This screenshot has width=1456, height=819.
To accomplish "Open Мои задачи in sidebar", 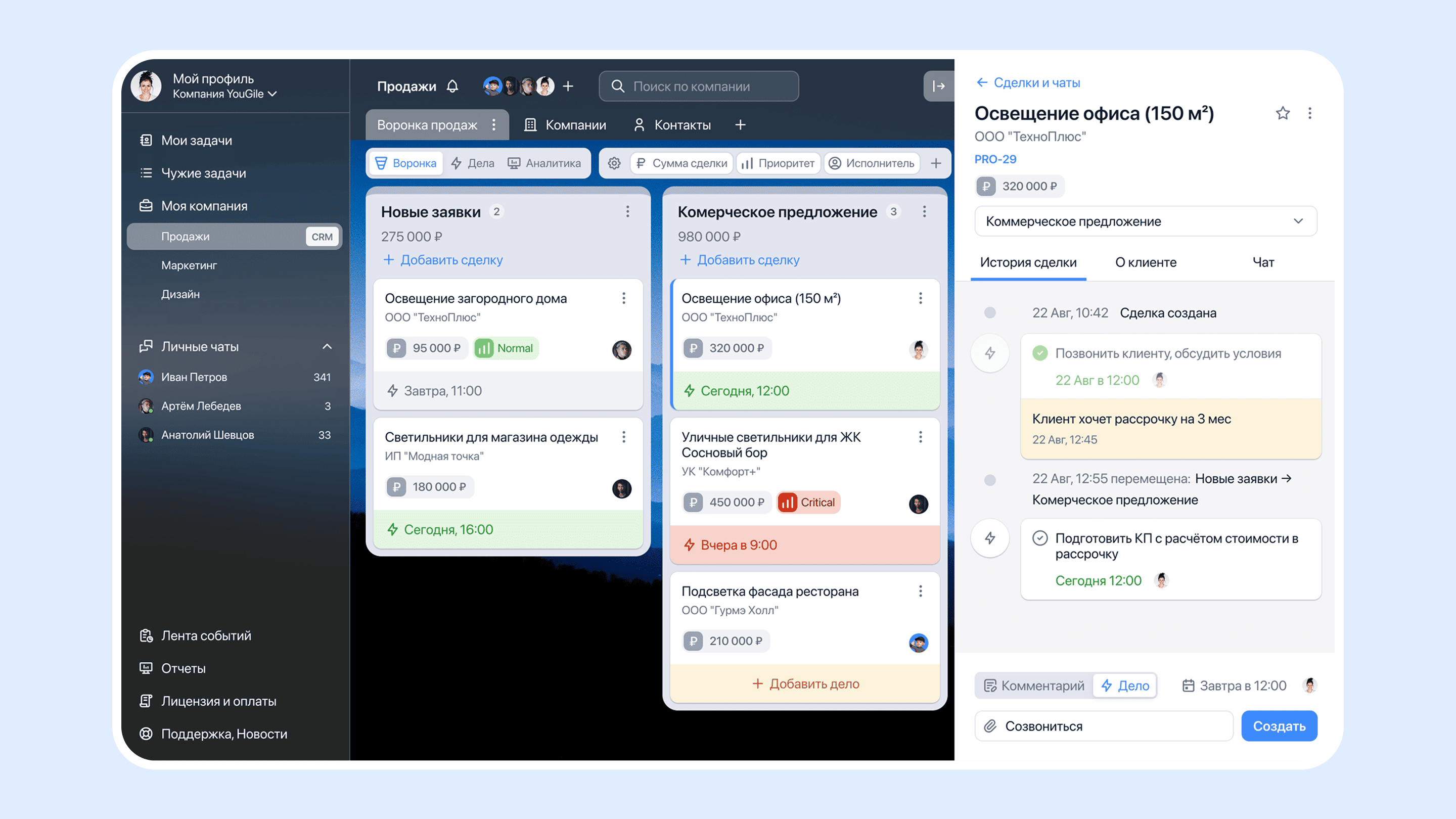I will click(186, 140).
